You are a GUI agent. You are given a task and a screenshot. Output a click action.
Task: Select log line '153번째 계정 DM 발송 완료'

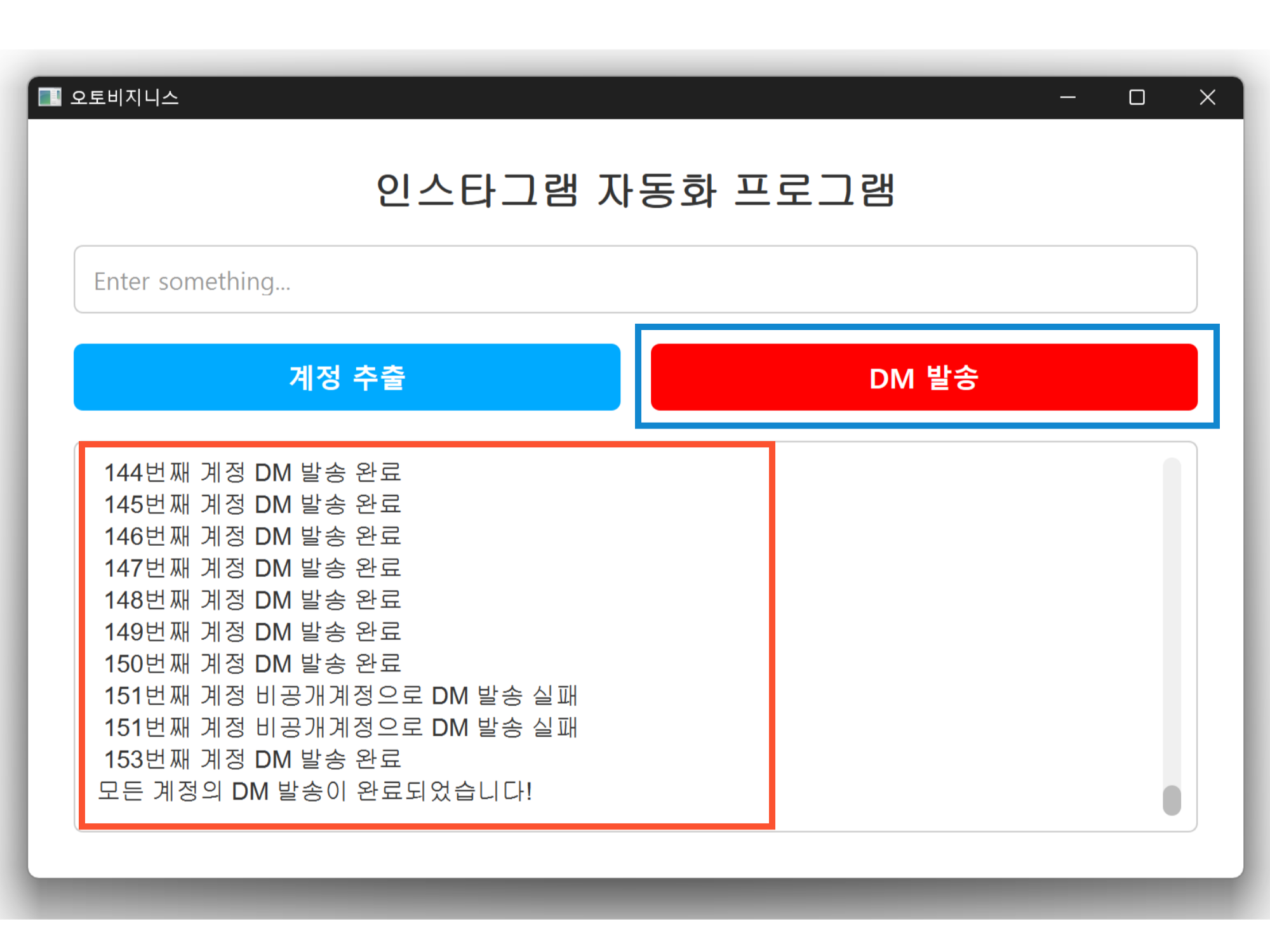(253, 759)
